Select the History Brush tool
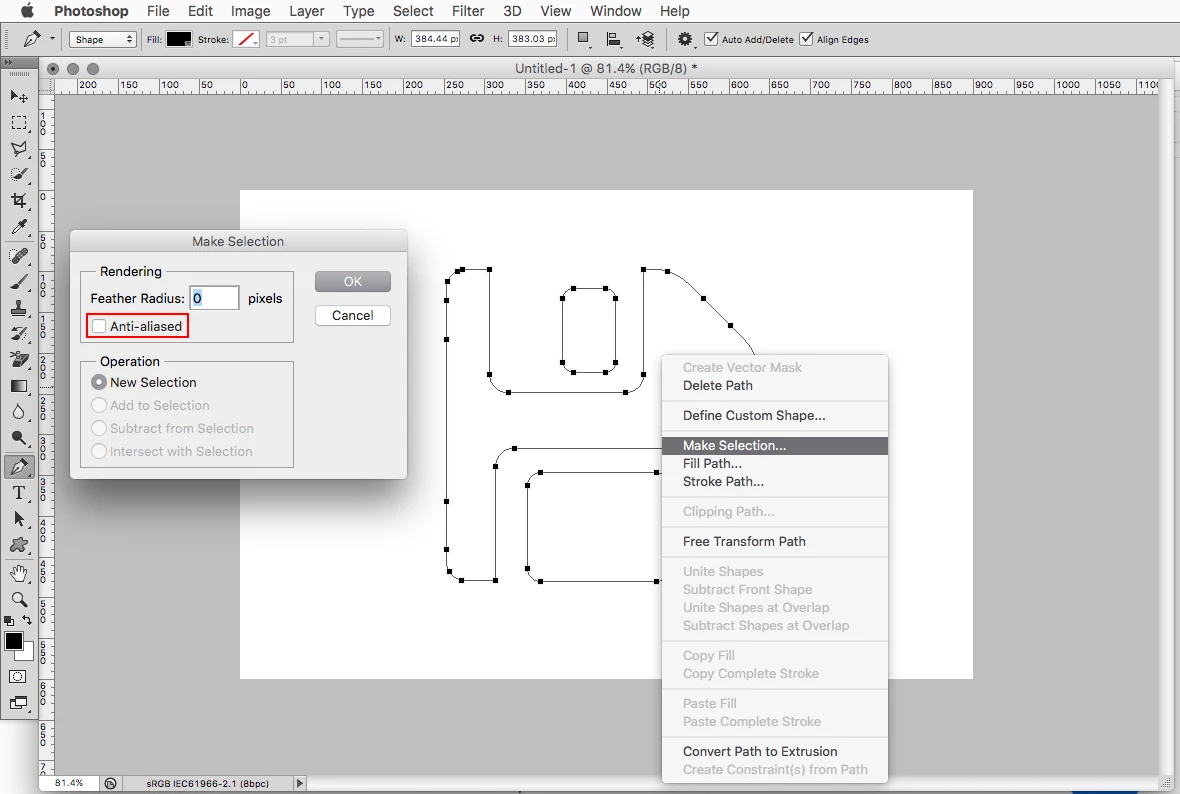 click(x=19, y=334)
